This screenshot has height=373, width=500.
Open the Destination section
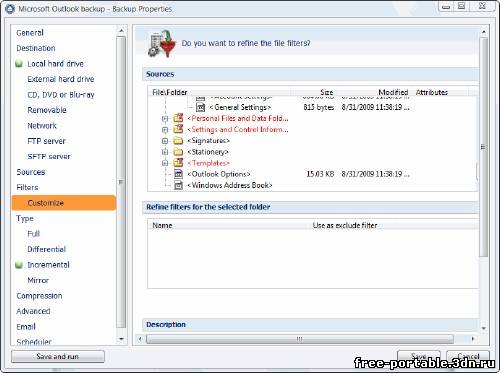pos(36,48)
